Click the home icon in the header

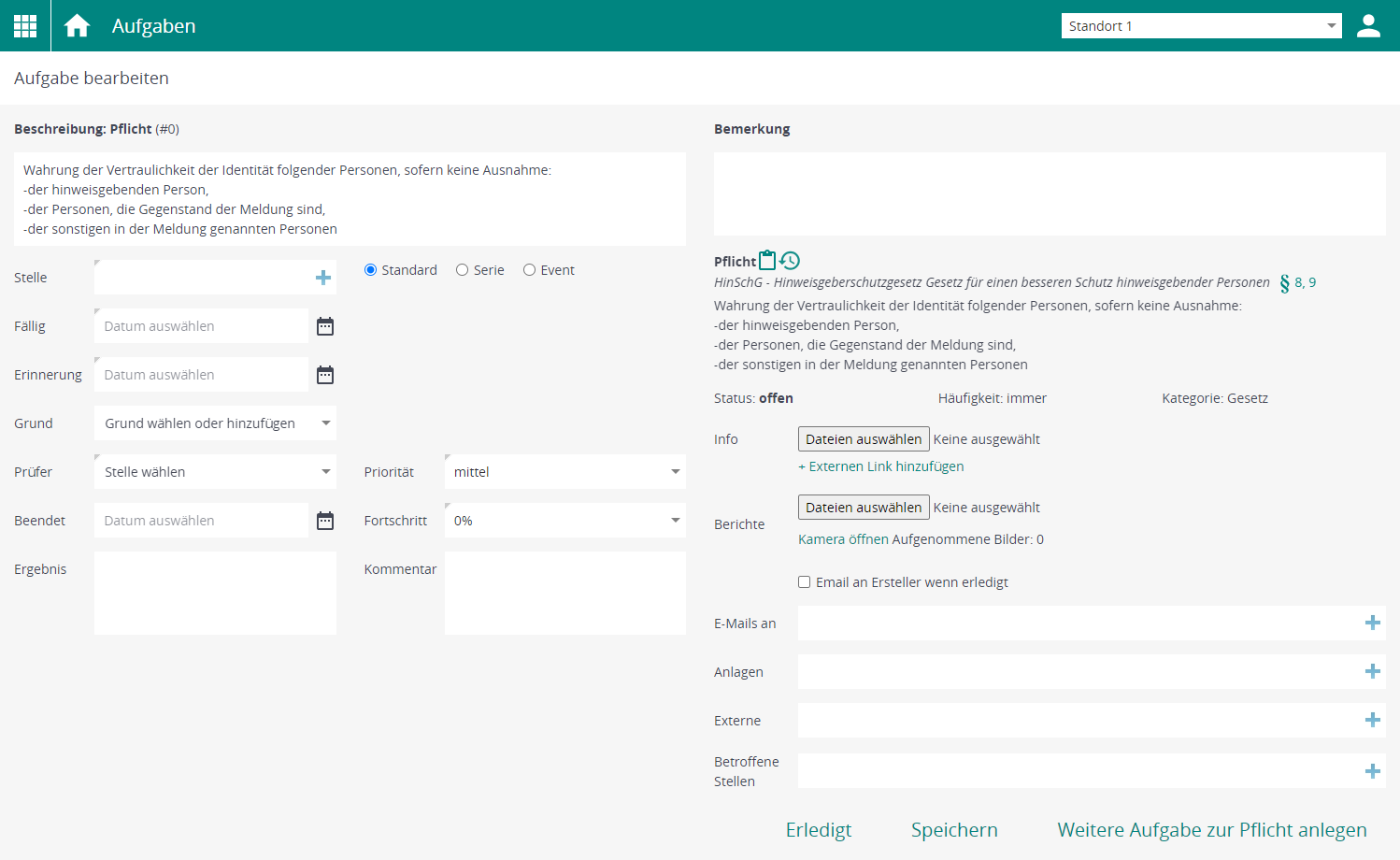tap(77, 25)
